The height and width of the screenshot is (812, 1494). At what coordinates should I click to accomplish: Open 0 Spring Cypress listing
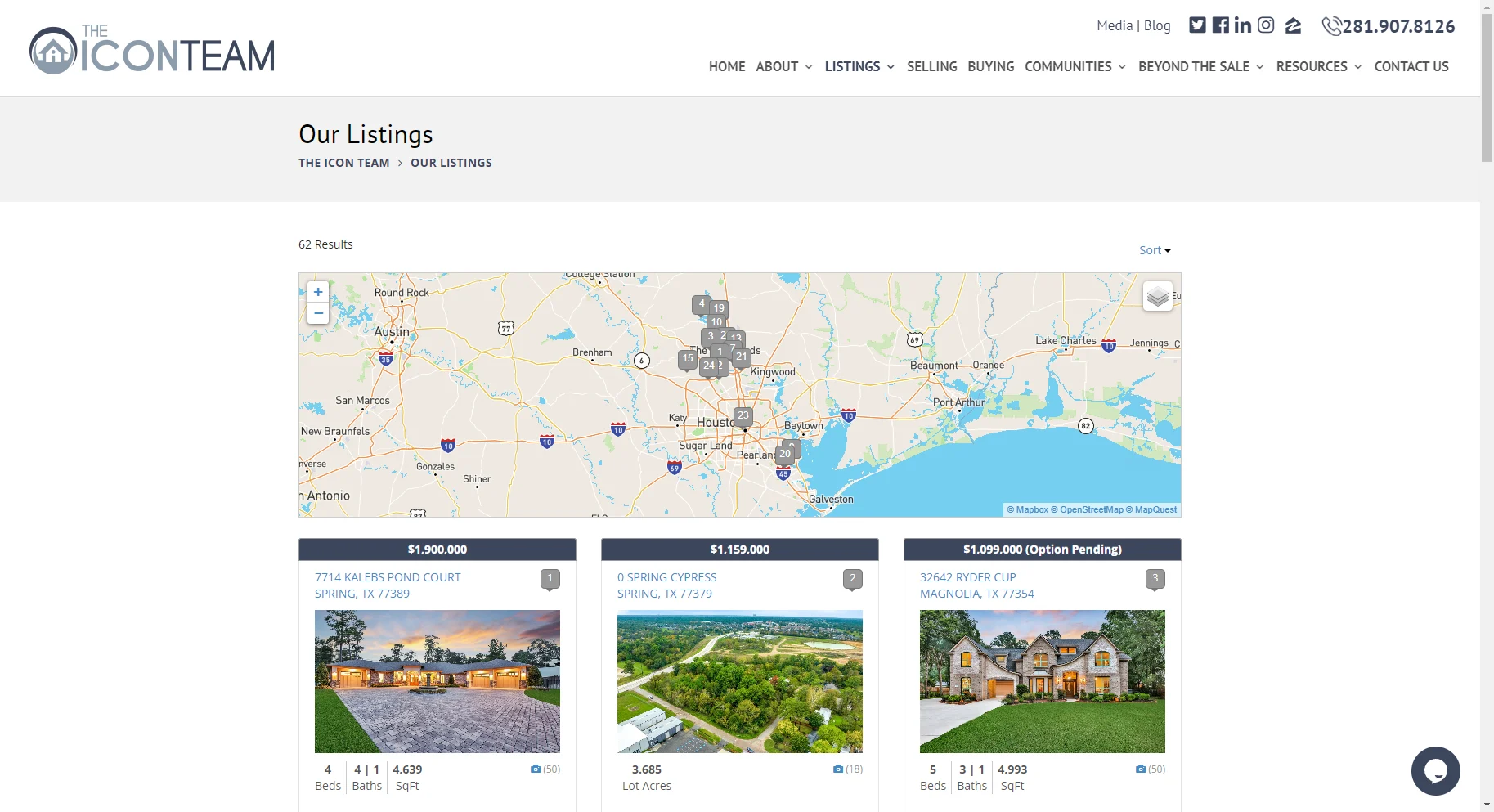click(666, 585)
